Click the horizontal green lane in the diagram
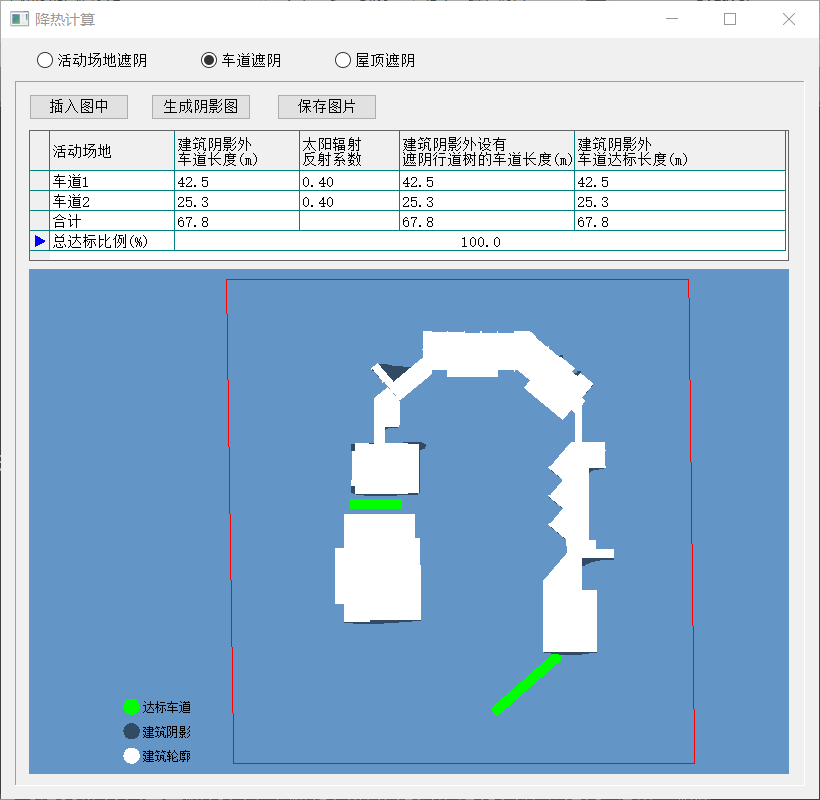This screenshot has height=800, width=820. pyautogui.click(x=376, y=504)
